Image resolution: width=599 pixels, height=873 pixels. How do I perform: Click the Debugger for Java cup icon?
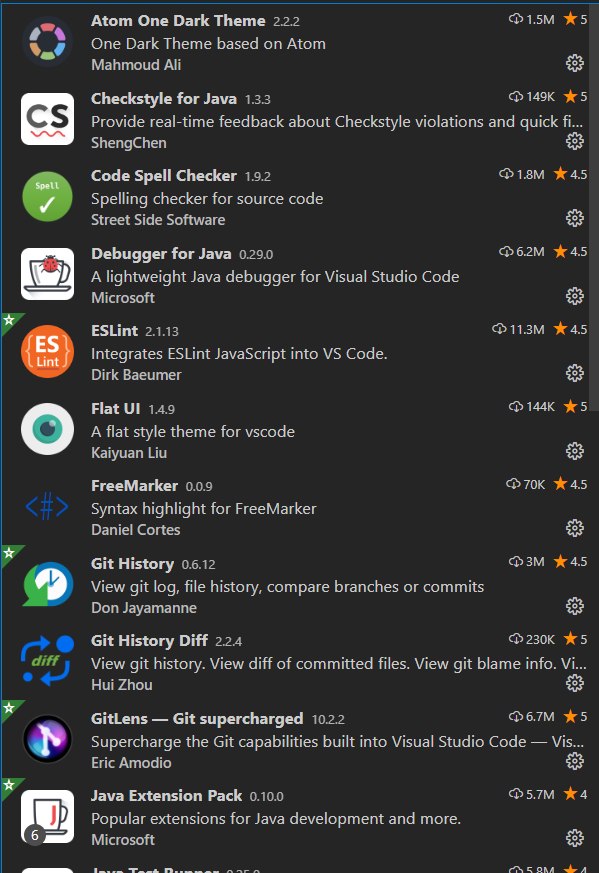tap(47, 274)
